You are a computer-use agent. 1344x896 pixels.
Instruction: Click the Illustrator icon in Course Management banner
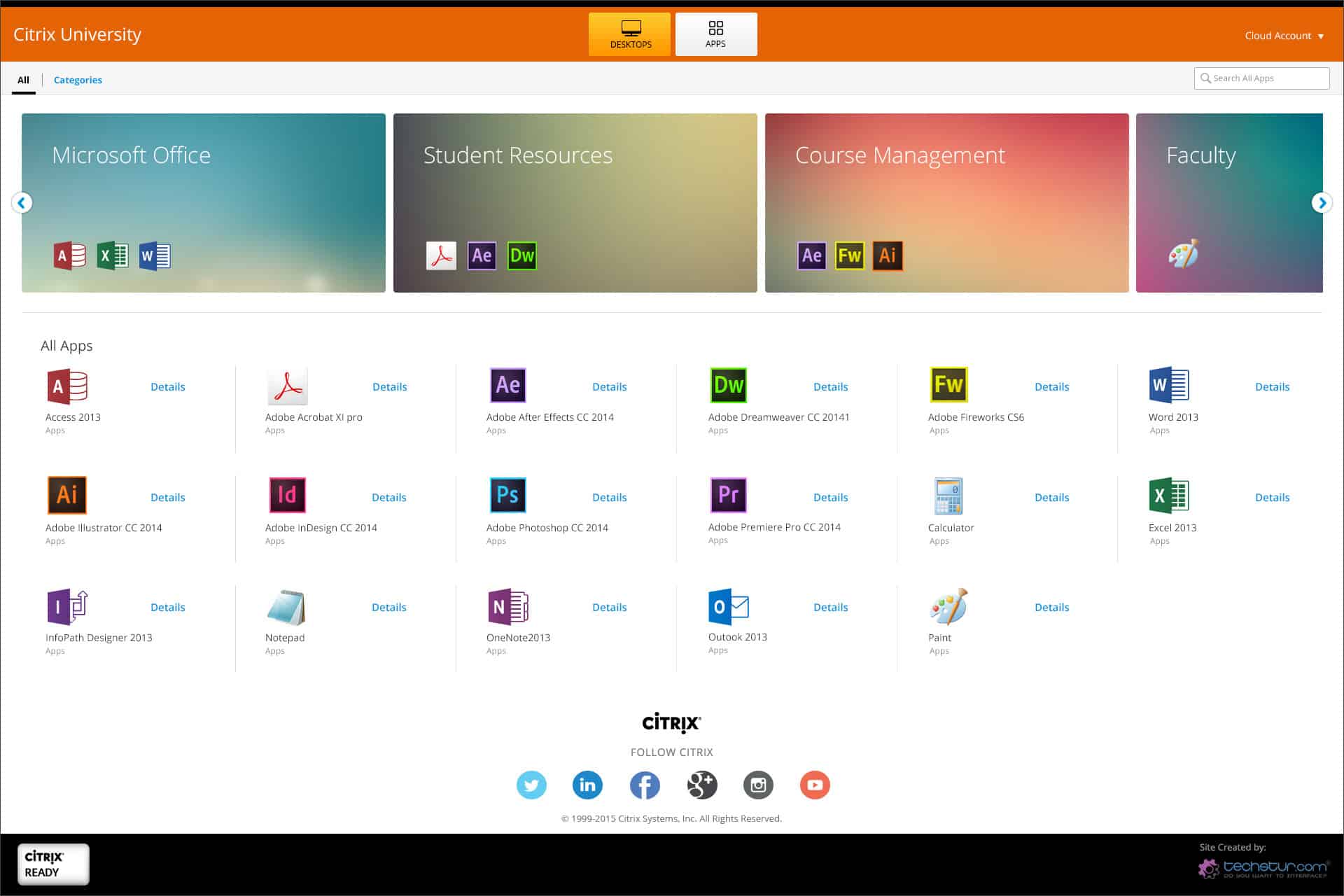pyautogui.click(x=888, y=255)
